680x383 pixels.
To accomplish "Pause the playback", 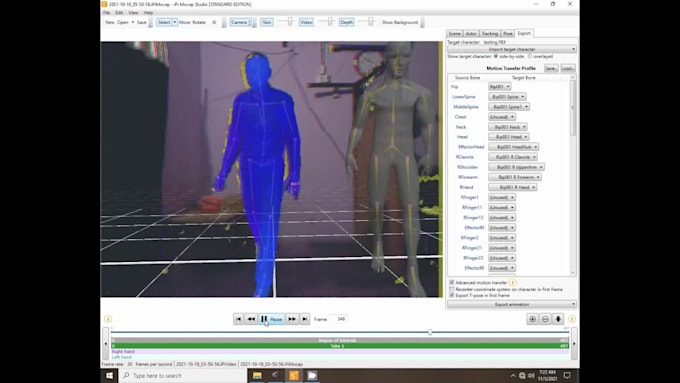I will coord(272,319).
